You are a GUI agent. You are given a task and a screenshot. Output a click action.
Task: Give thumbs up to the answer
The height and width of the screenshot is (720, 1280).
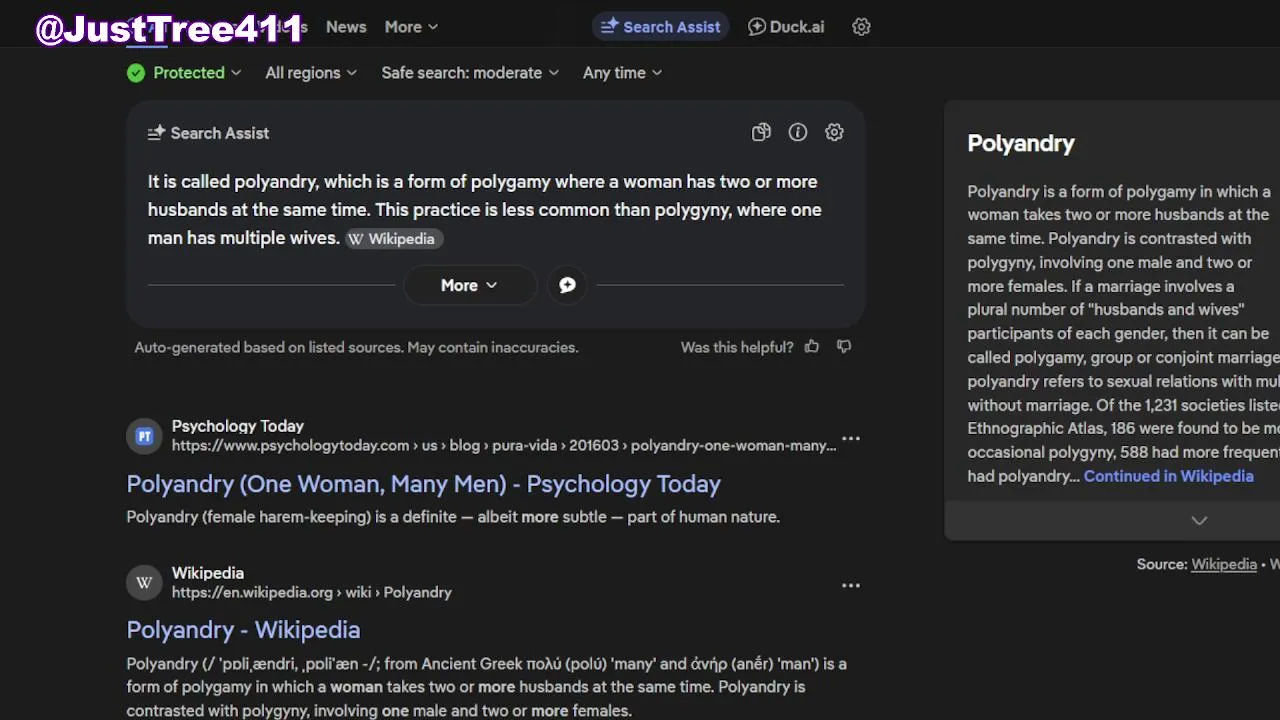(812, 346)
